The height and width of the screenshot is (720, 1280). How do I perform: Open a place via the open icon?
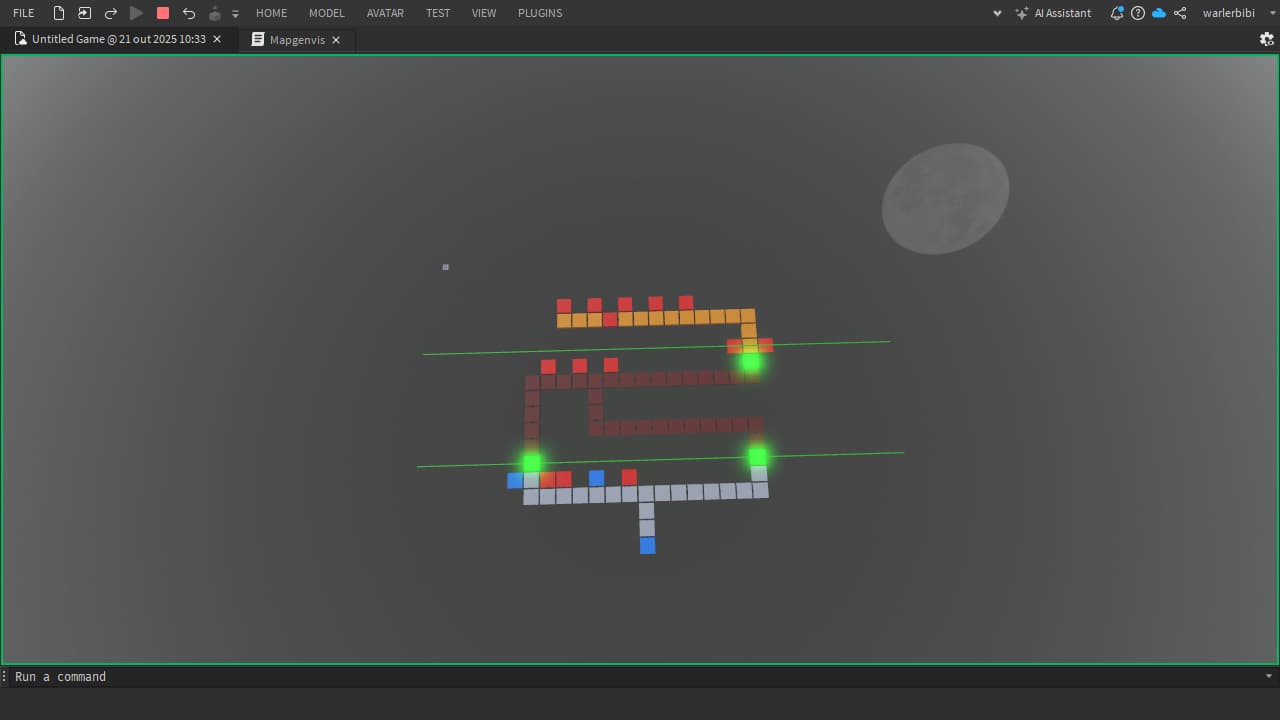(x=84, y=13)
